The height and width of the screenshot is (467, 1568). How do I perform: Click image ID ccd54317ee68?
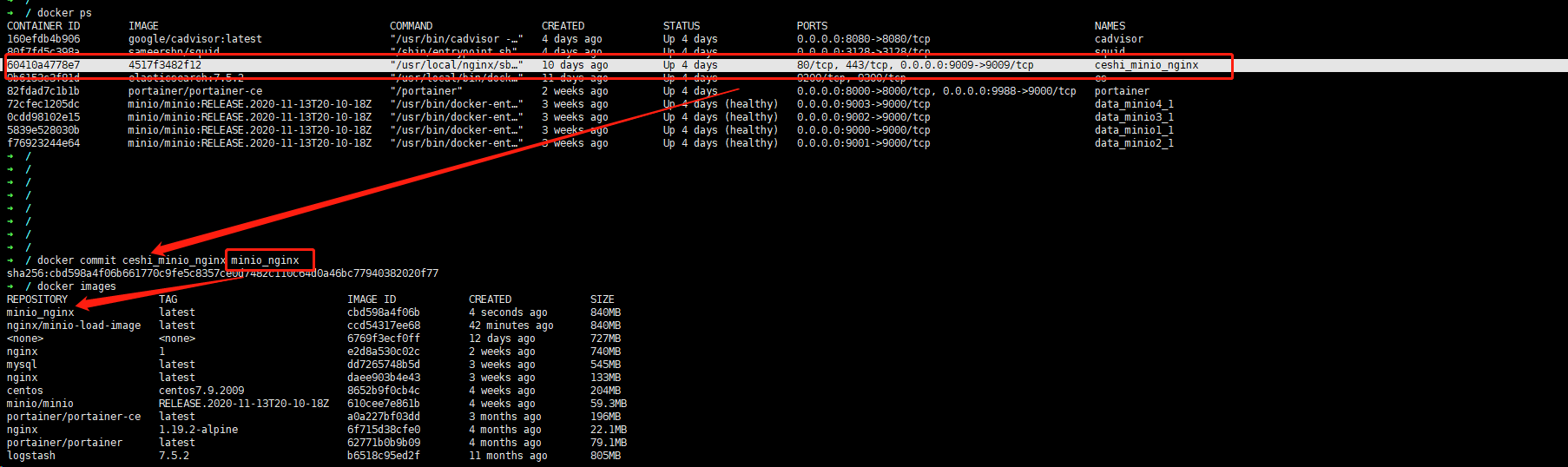(384, 326)
